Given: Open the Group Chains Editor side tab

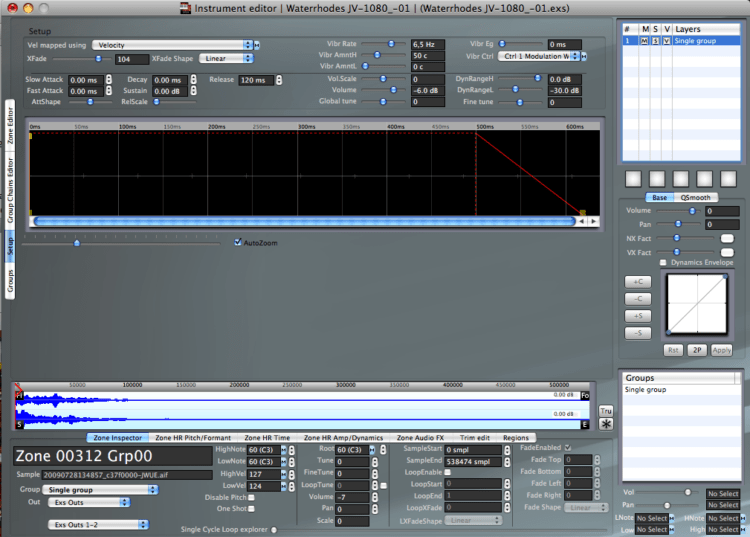Looking at the screenshot, I should pyautogui.click(x=10, y=191).
